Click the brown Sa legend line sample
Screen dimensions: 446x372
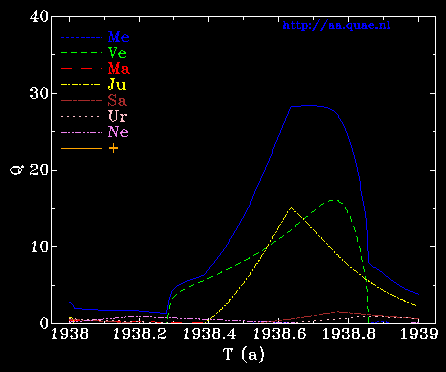(x=81, y=101)
